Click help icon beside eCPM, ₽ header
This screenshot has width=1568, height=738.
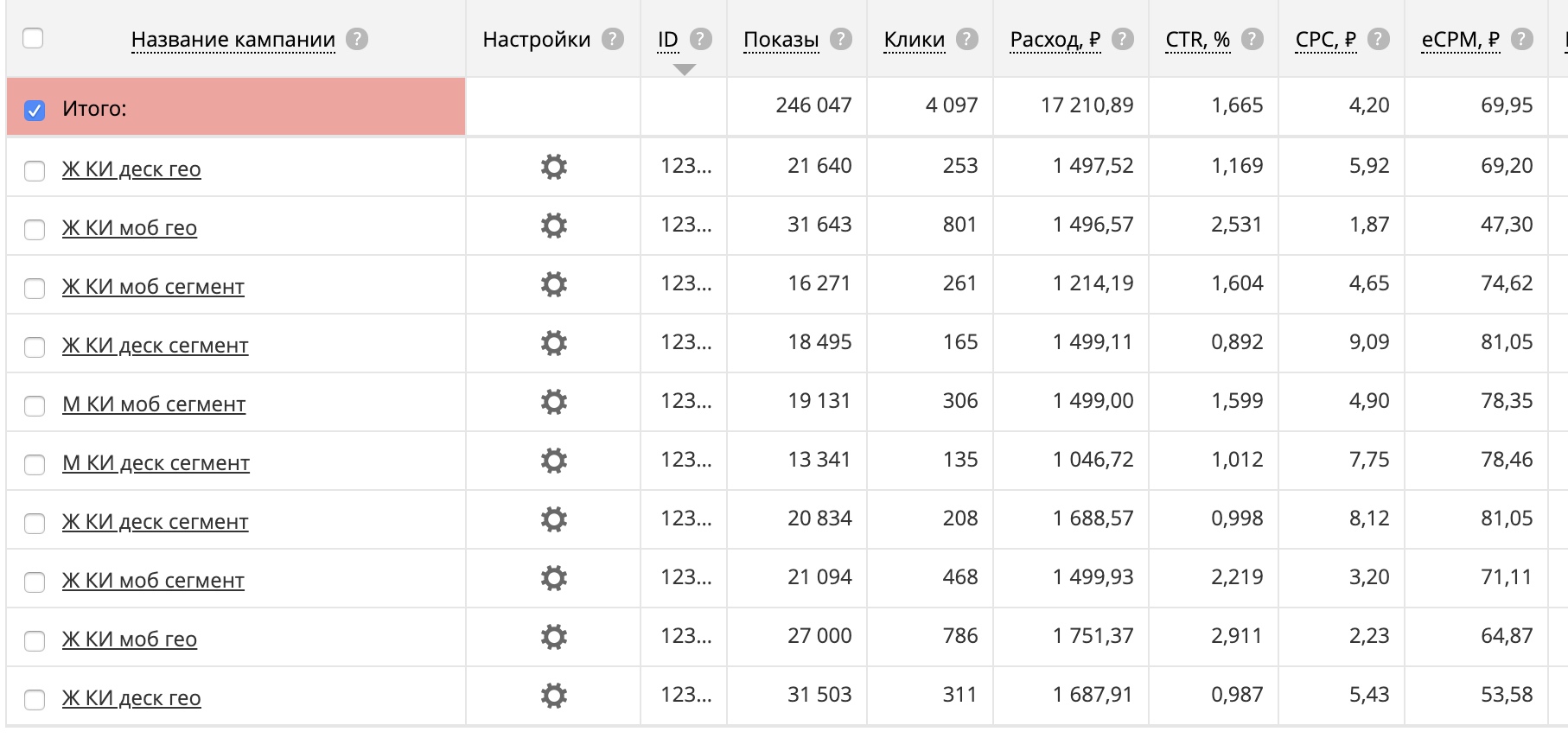point(1522,40)
